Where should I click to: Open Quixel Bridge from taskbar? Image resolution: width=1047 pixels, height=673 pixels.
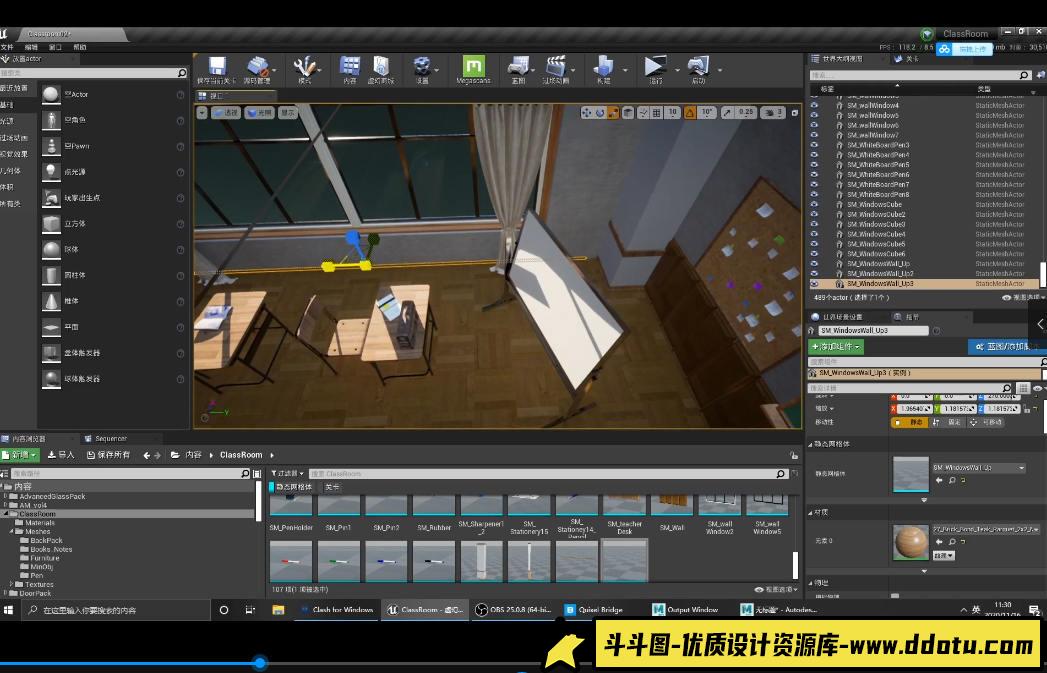(x=595, y=610)
